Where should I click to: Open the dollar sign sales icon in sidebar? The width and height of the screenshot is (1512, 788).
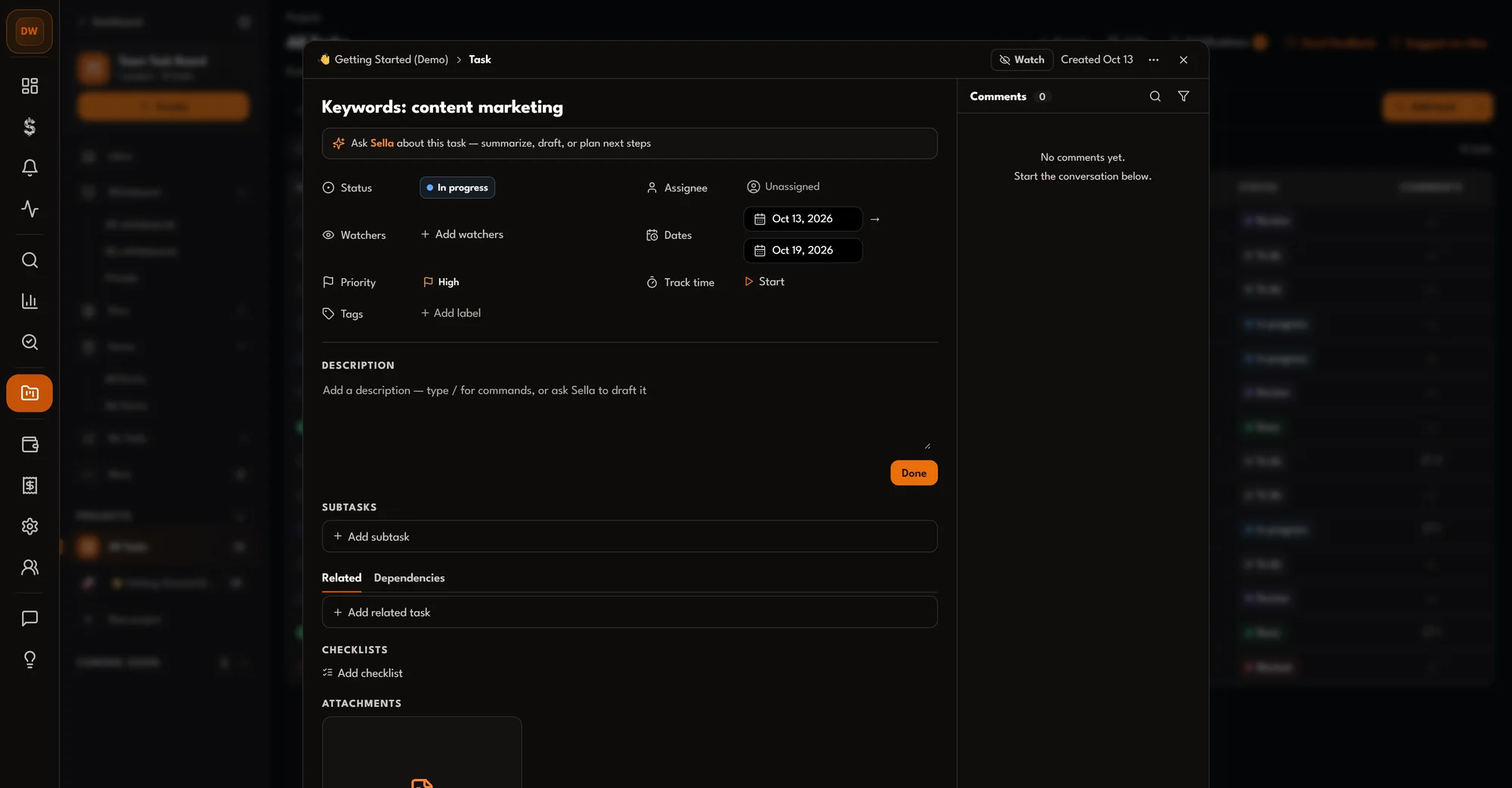pos(29,127)
